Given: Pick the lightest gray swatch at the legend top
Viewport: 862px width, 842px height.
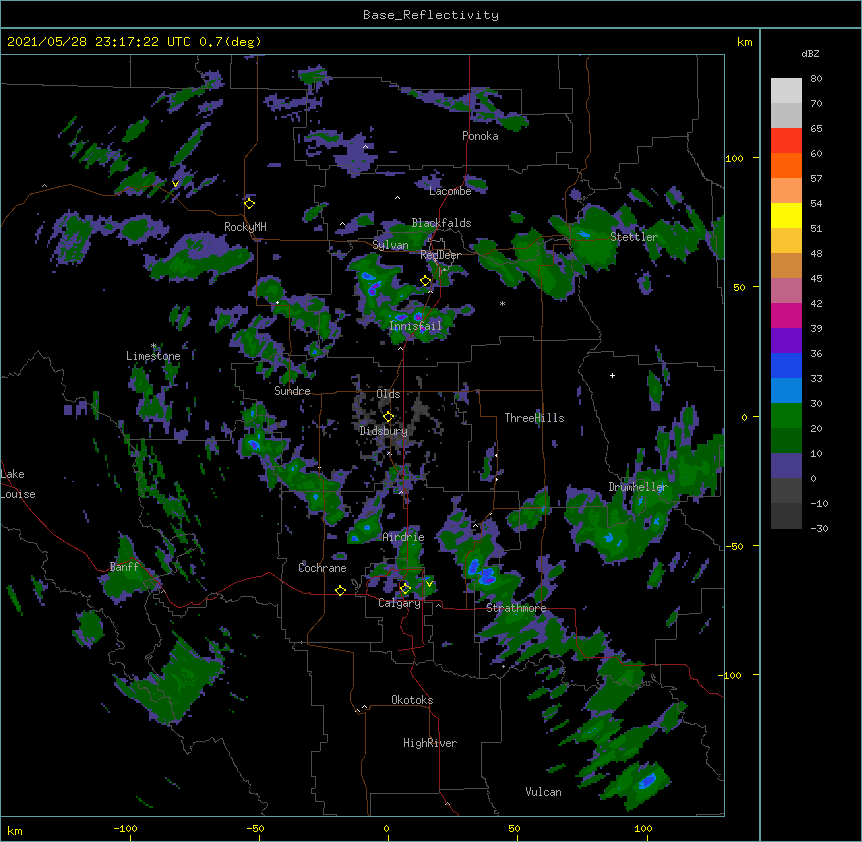Looking at the screenshot, I should coord(786,91).
